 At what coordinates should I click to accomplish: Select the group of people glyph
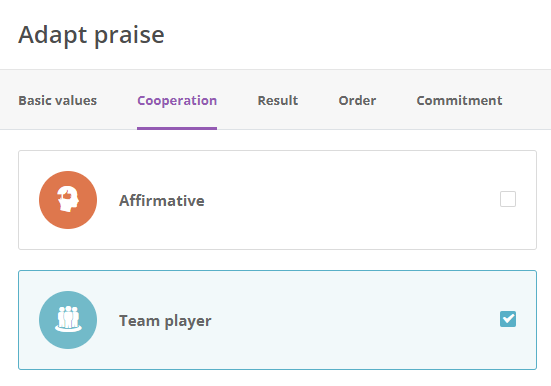(x=68, y=319)
